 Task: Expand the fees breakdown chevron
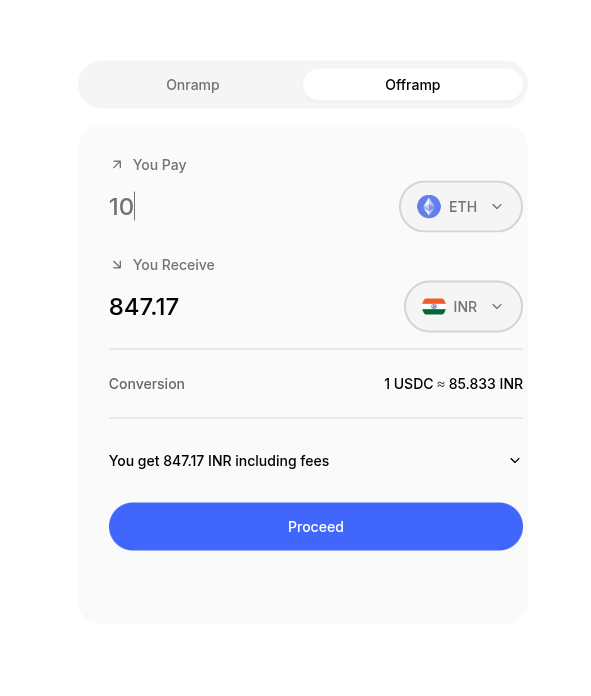point(515,461)
